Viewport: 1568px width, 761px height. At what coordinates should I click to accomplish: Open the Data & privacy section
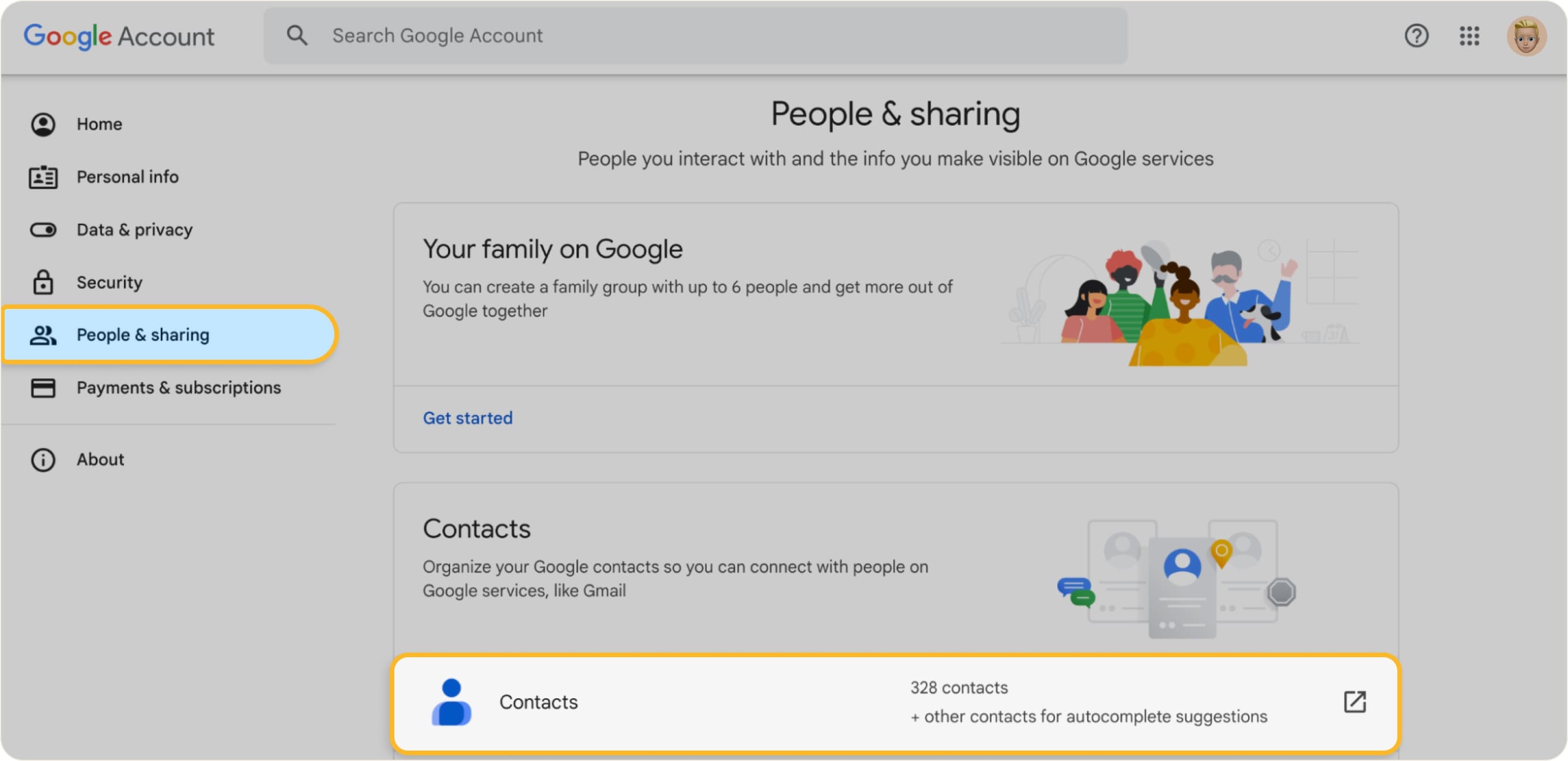[134, 229]
